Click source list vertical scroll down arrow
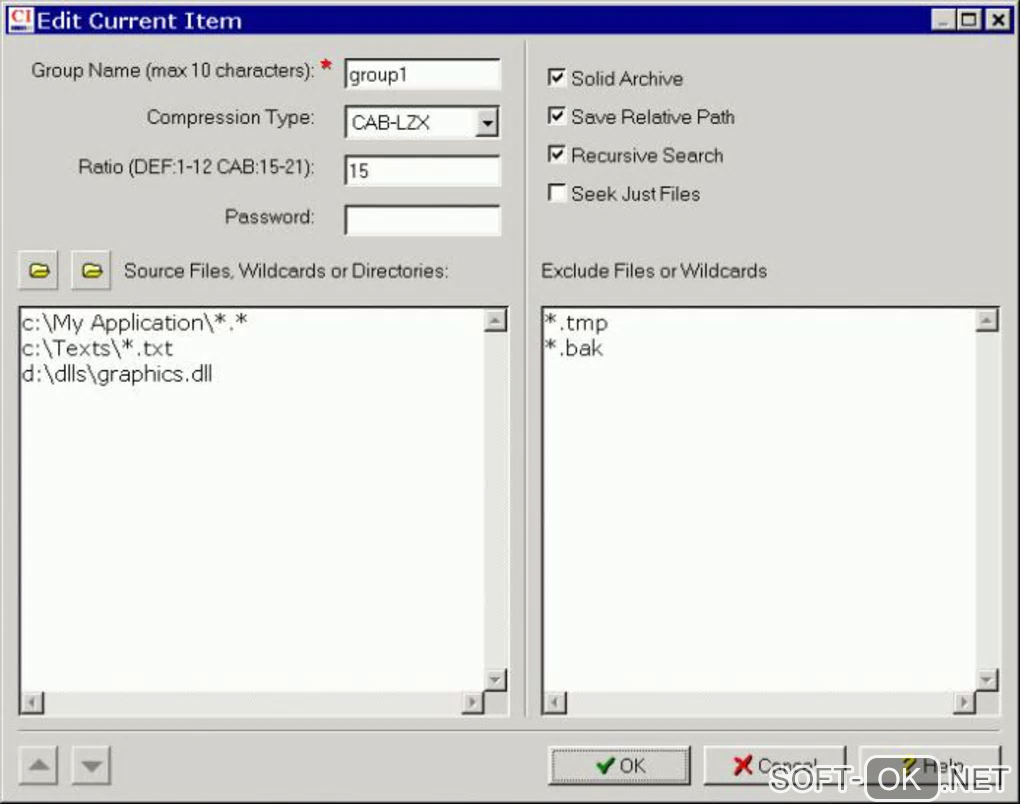The width and height of the screenshot is (1020, 804). click(x=495, y=680)
